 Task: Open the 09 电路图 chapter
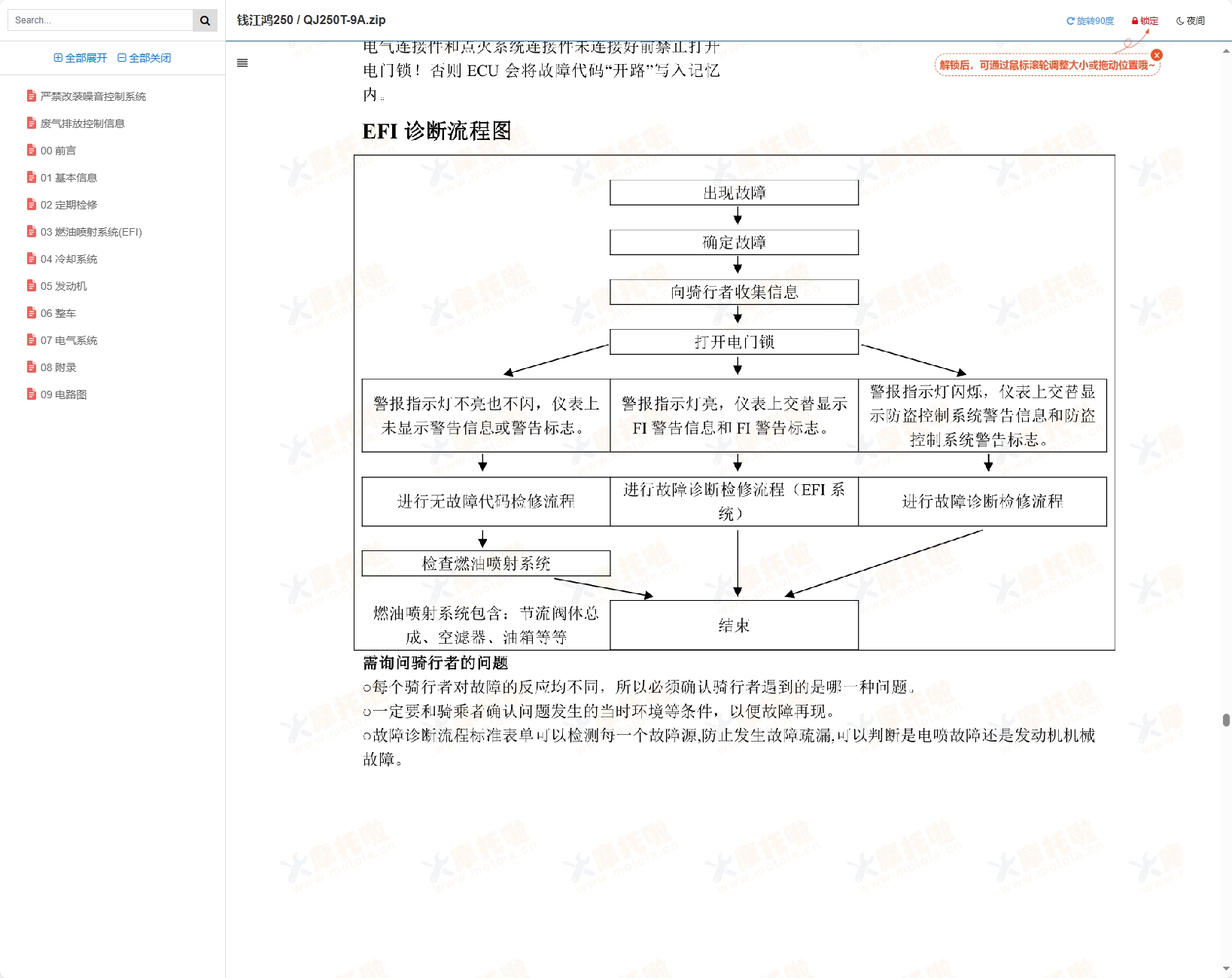[x=63, y=395]
